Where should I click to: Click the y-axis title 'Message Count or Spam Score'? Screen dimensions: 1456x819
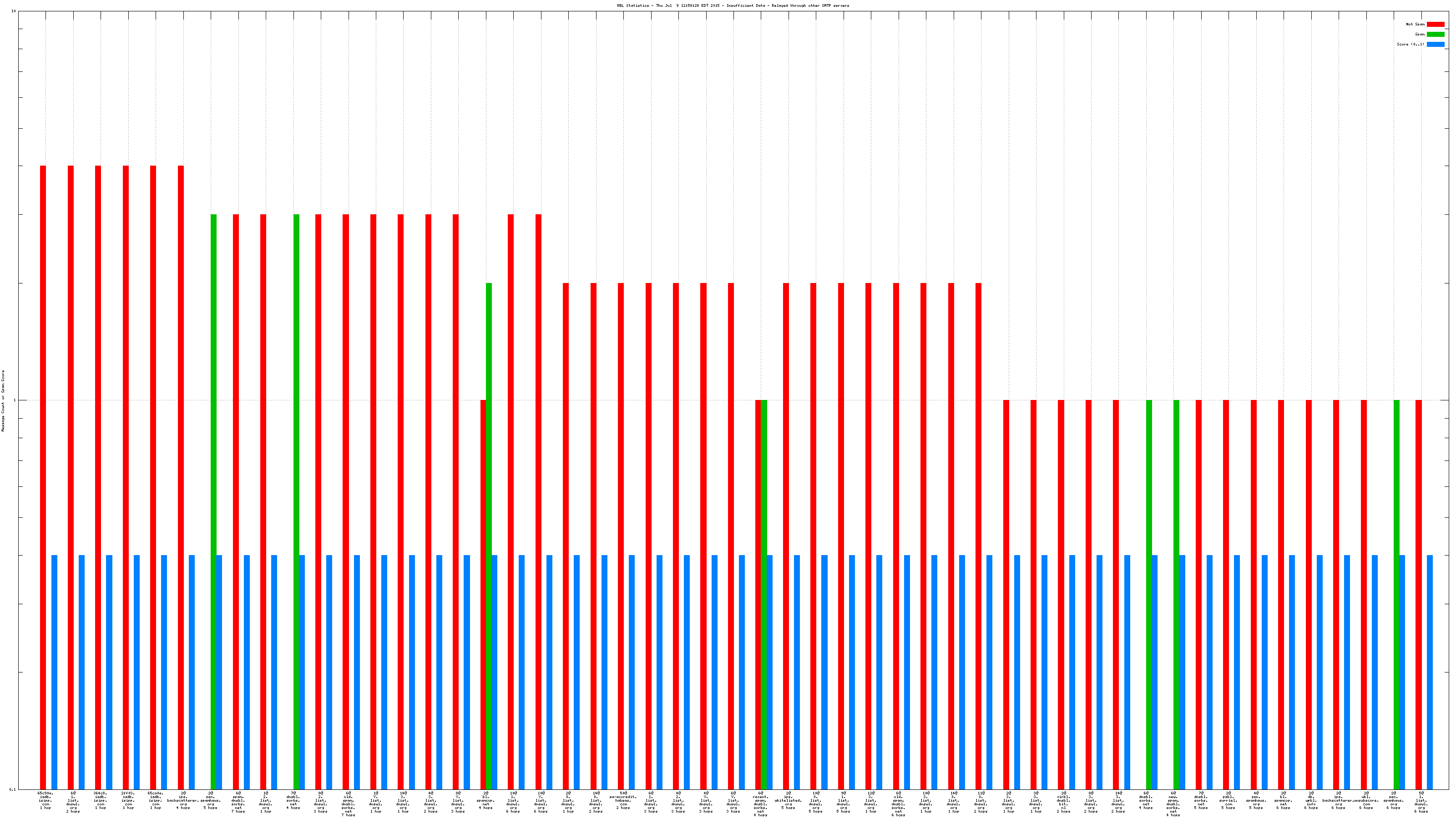[x=3, y=401]
